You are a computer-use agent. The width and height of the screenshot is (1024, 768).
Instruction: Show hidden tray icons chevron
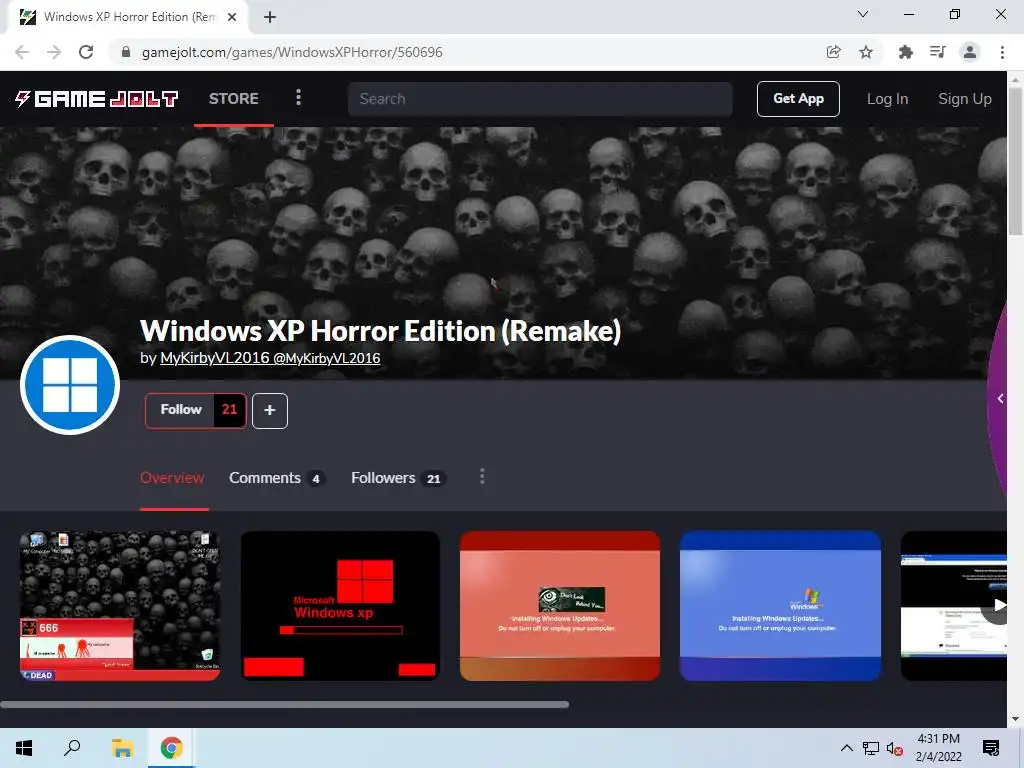click(846, 748)
